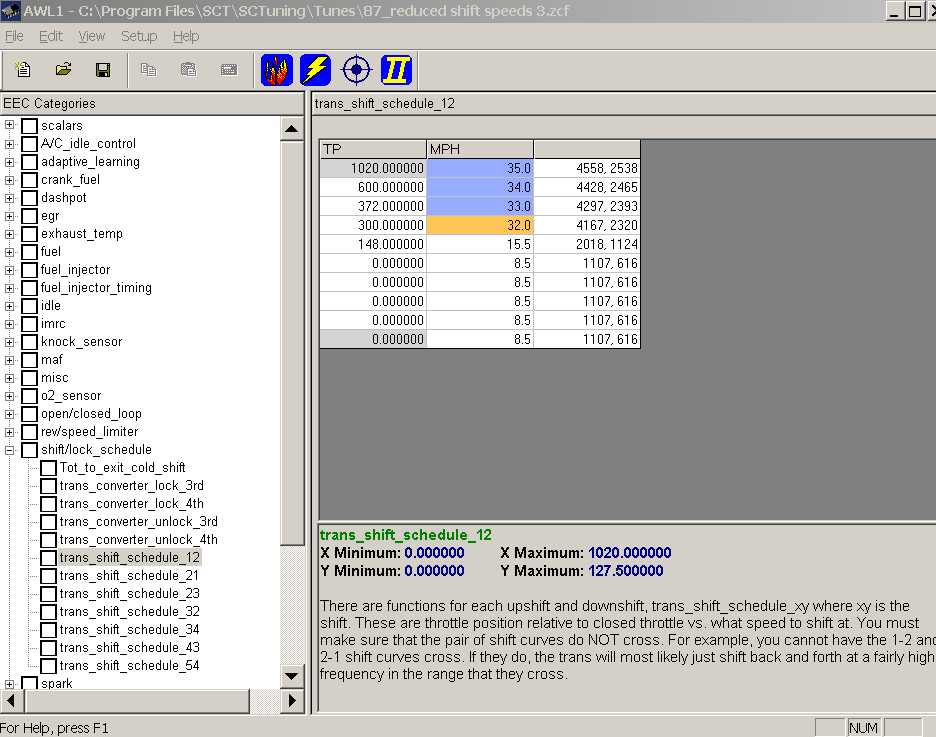Select trans_shift_schedule_21 in the tree

click(129, 576)
